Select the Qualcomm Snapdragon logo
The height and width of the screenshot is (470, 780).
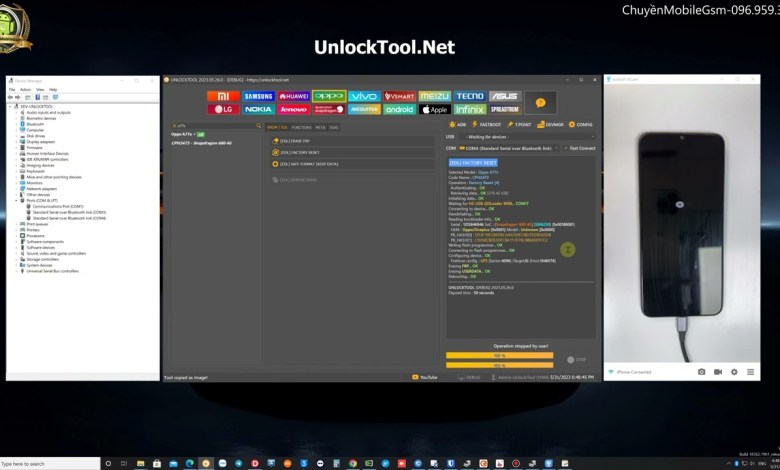click(x=329, y=109)
